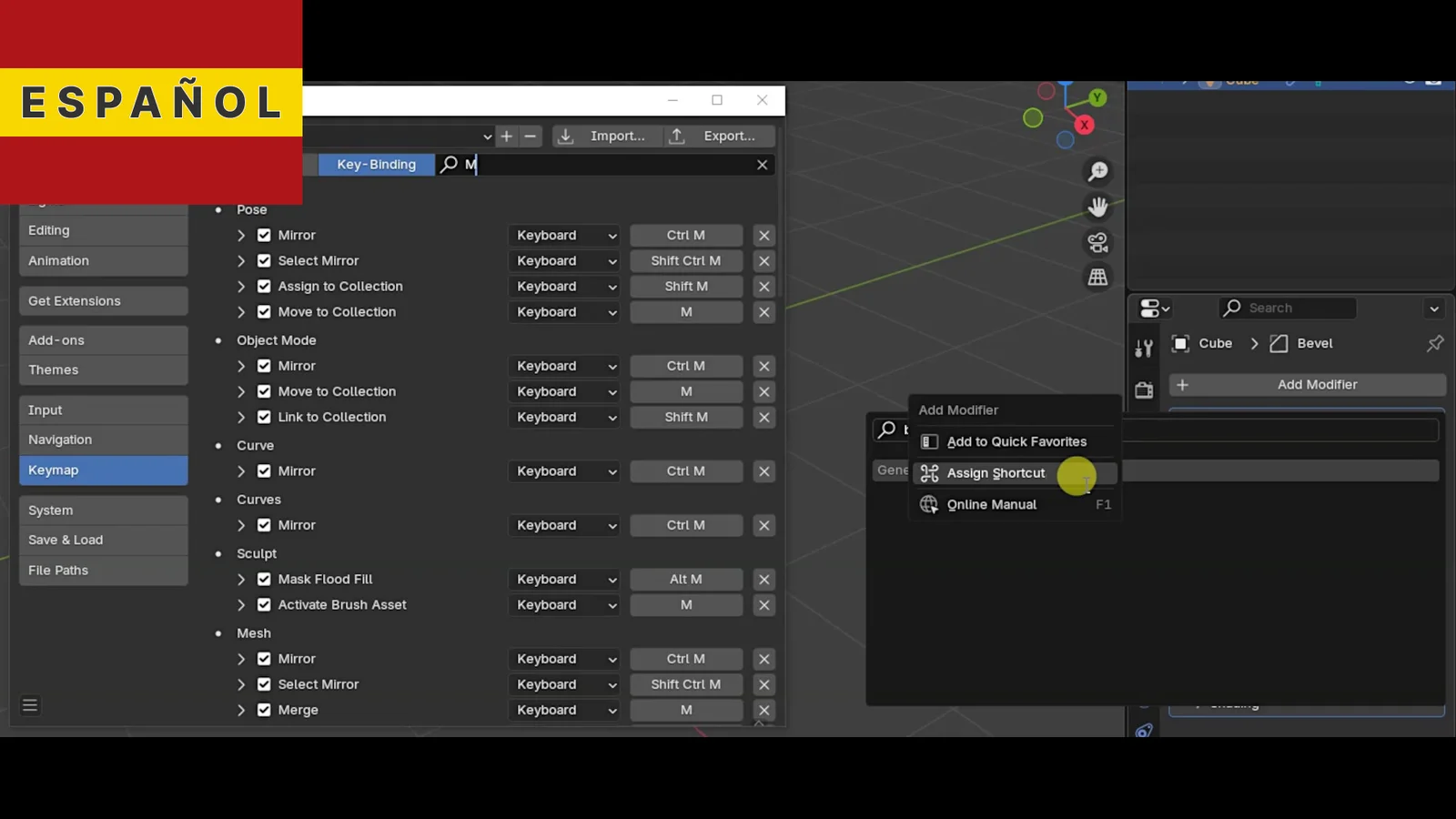Image resolution: width=1456 pixels, height=819 pixels.
Task: Toggle the camera view icon
Action: coord(1097,243)
